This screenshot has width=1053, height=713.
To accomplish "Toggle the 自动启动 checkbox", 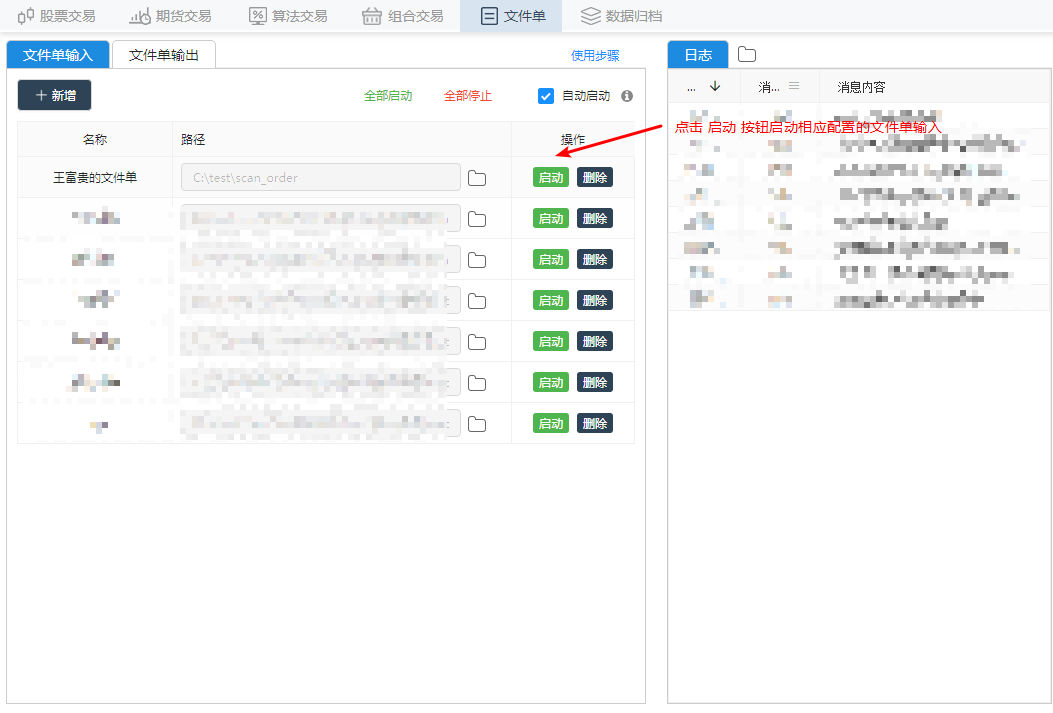I will pyautogui.click(x=546, y=96).
